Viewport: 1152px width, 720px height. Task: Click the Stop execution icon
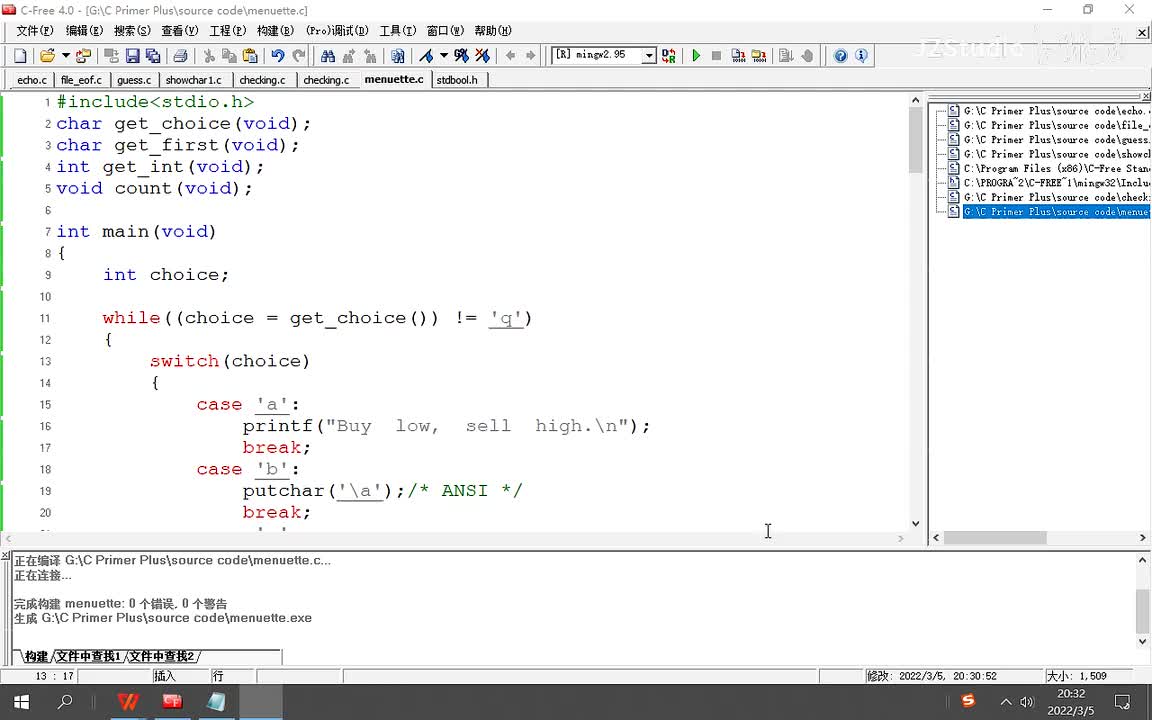[716, 56]
